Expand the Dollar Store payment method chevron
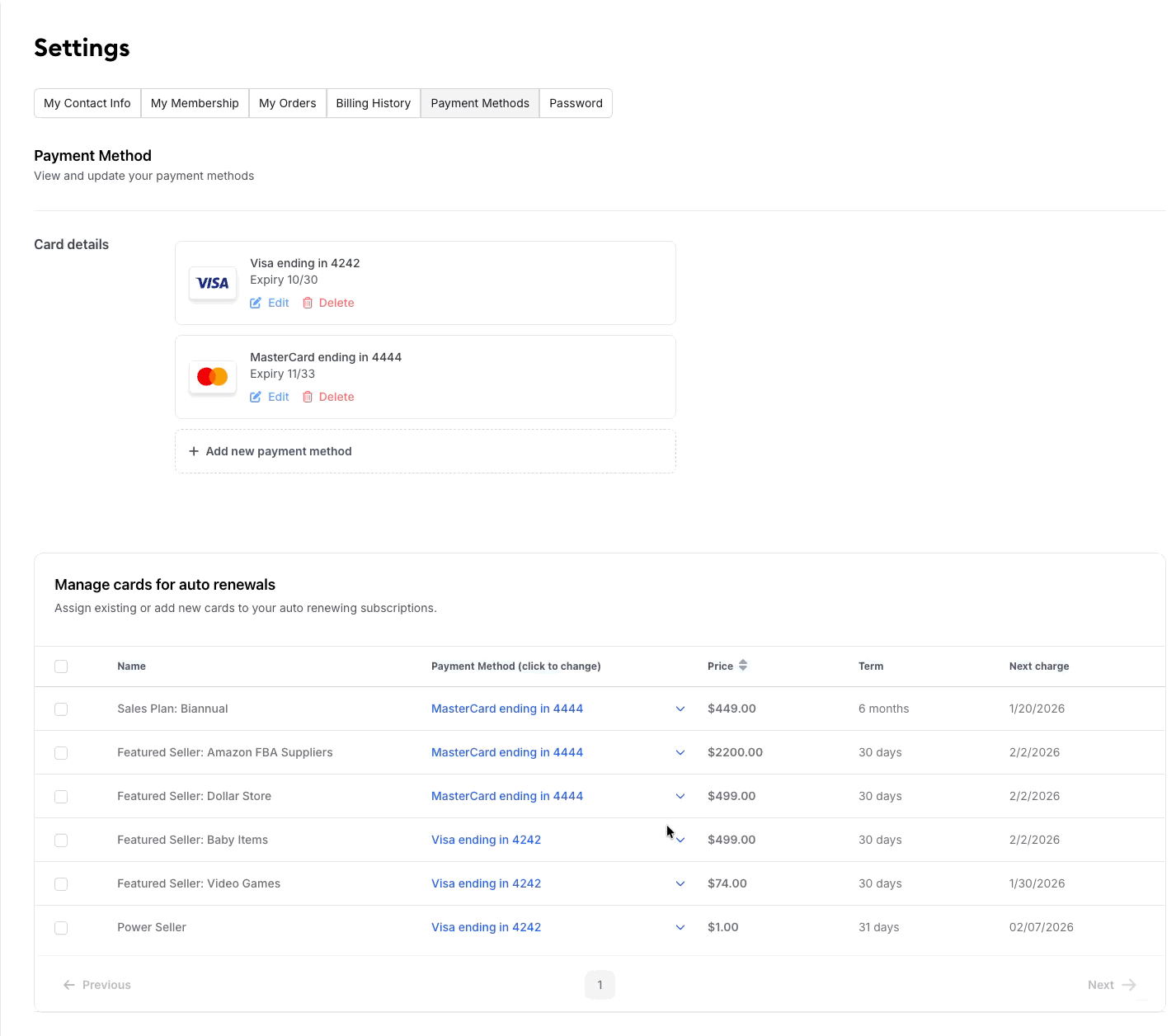The height and width of the screenshot is (1036, 1176). coord(680,796)
